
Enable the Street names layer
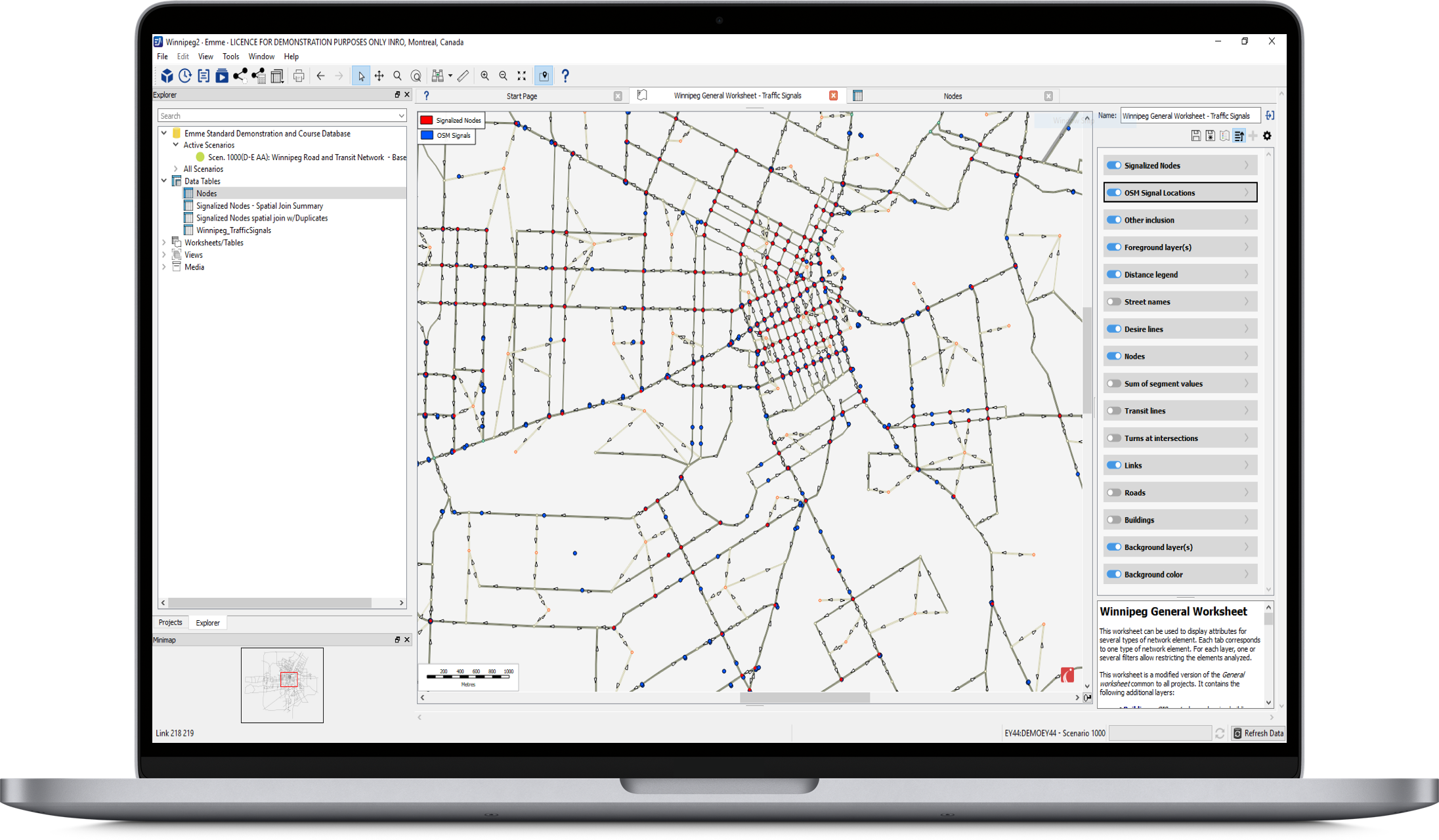pos(1114,301)
